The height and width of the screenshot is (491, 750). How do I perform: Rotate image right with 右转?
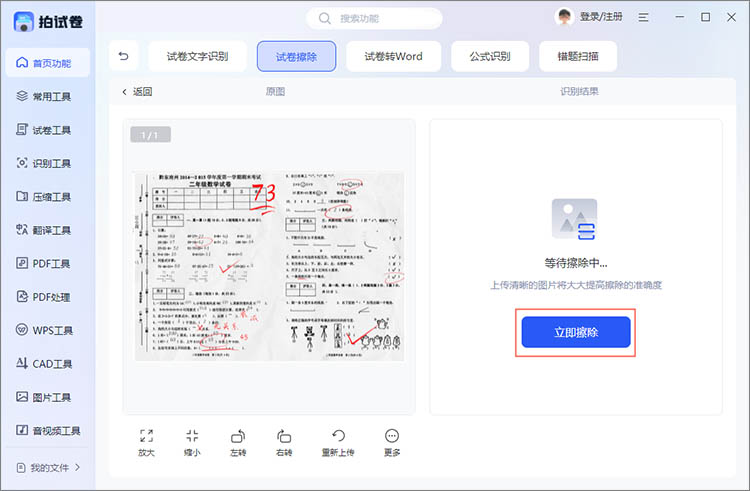(x=284, y=436)
